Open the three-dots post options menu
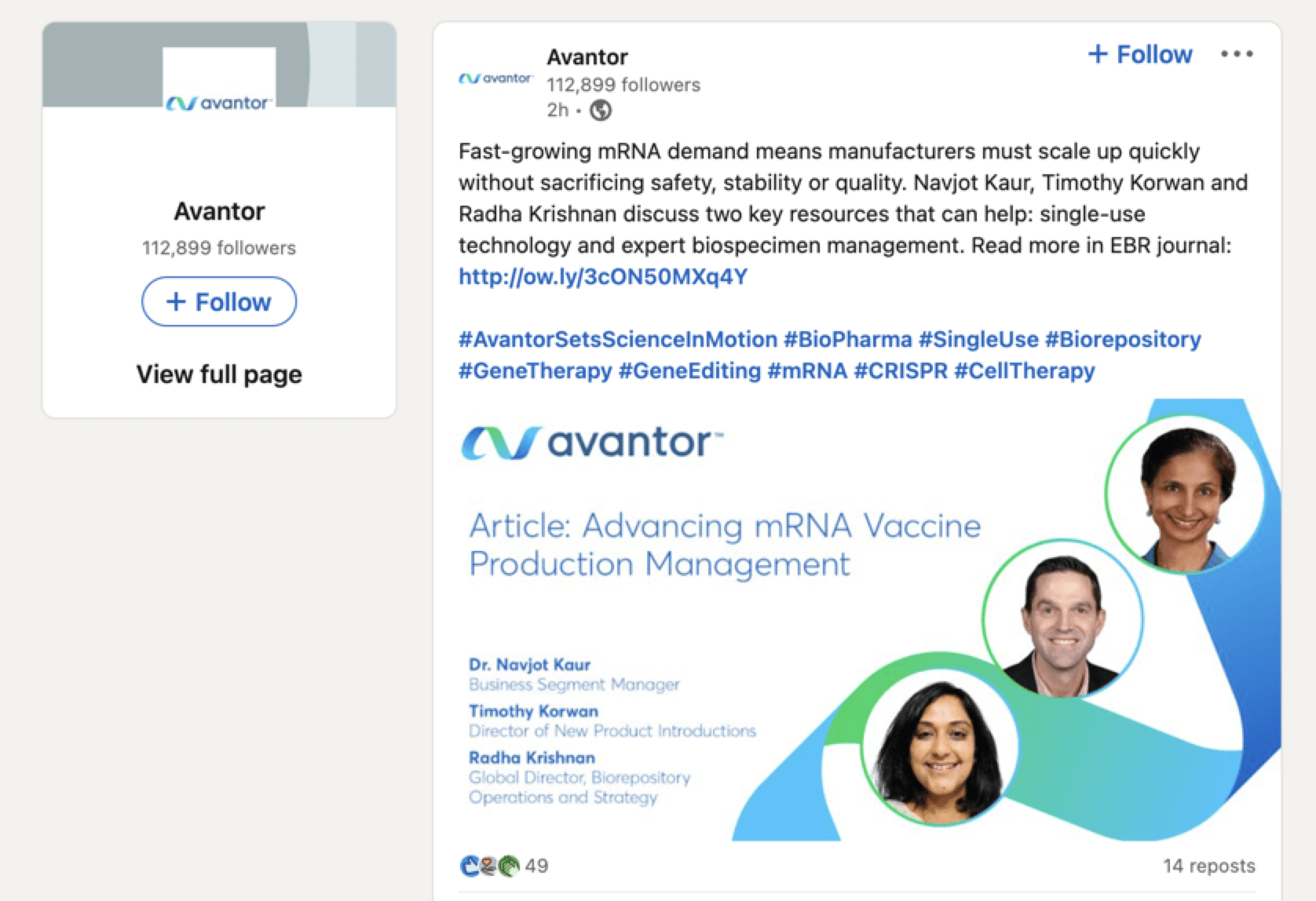This screenshot has height=901, width=1316. tap(1237, 54)
